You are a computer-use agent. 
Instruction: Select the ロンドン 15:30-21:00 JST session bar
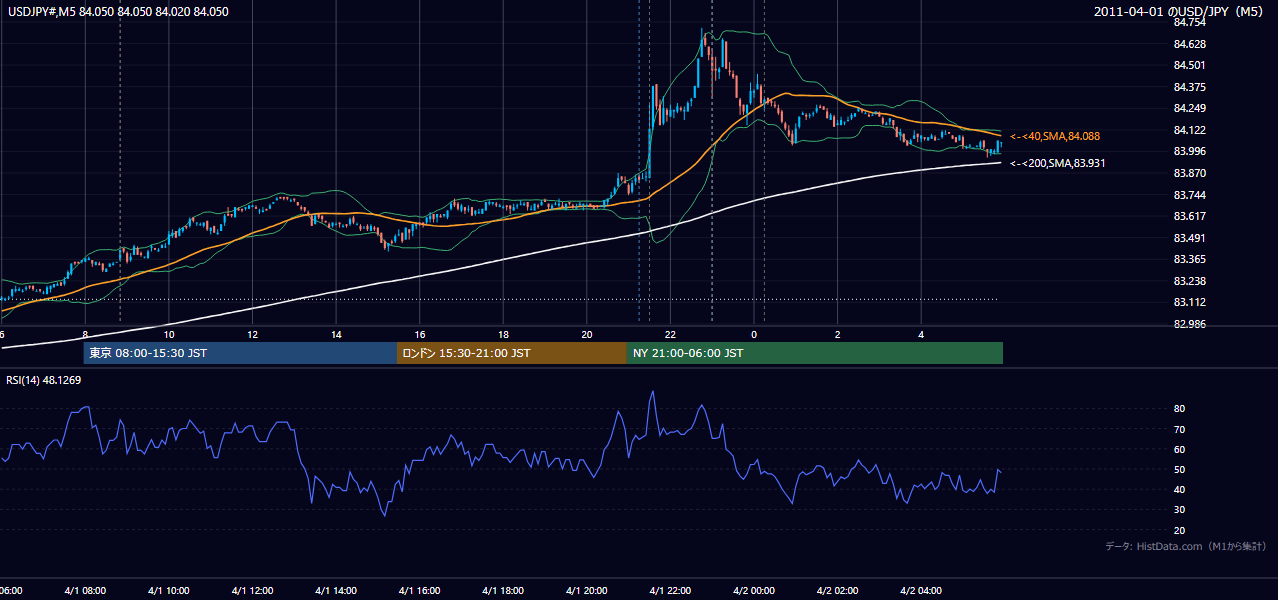click(511, 353)
